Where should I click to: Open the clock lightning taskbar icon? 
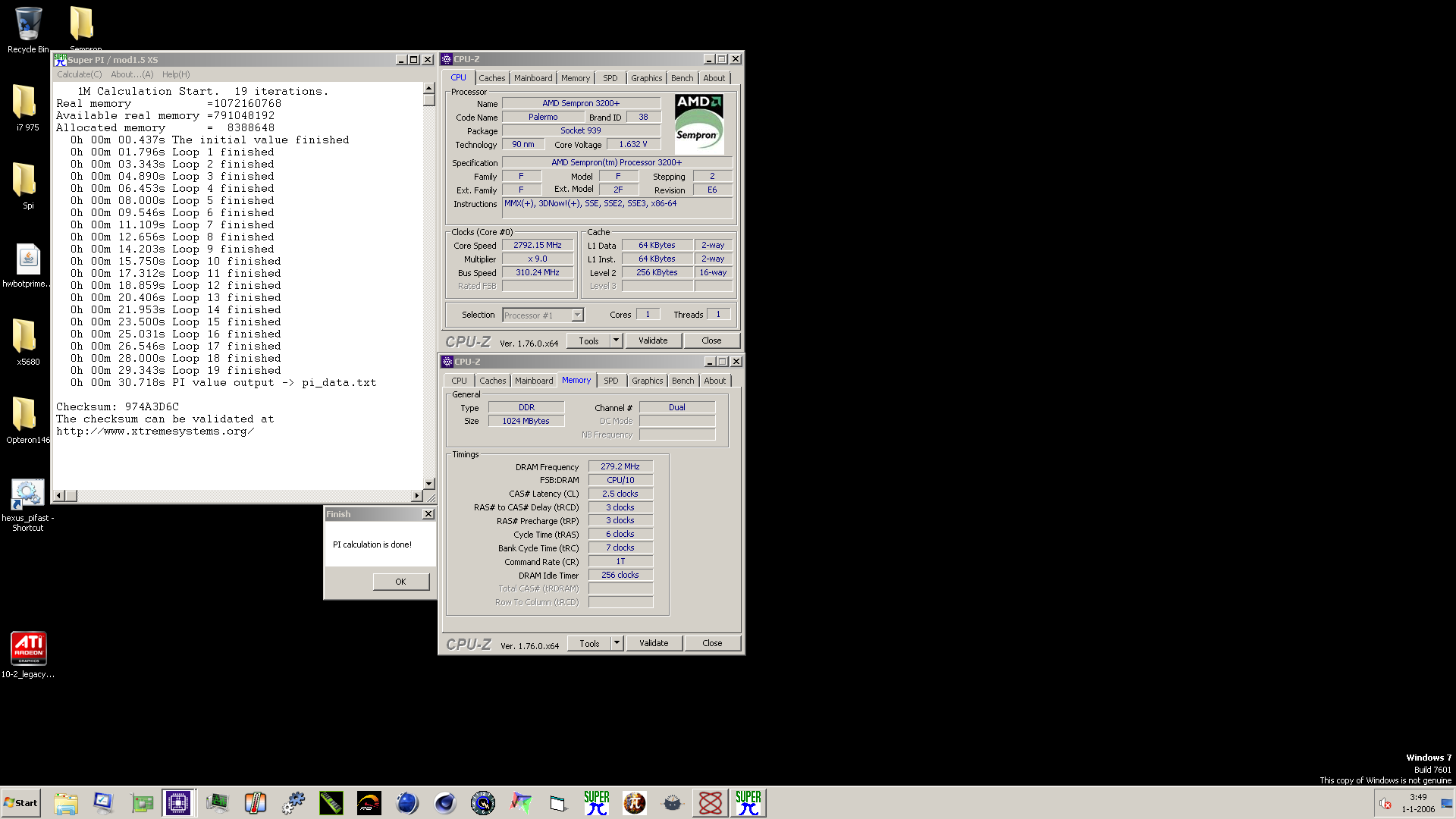click(483, 803)
